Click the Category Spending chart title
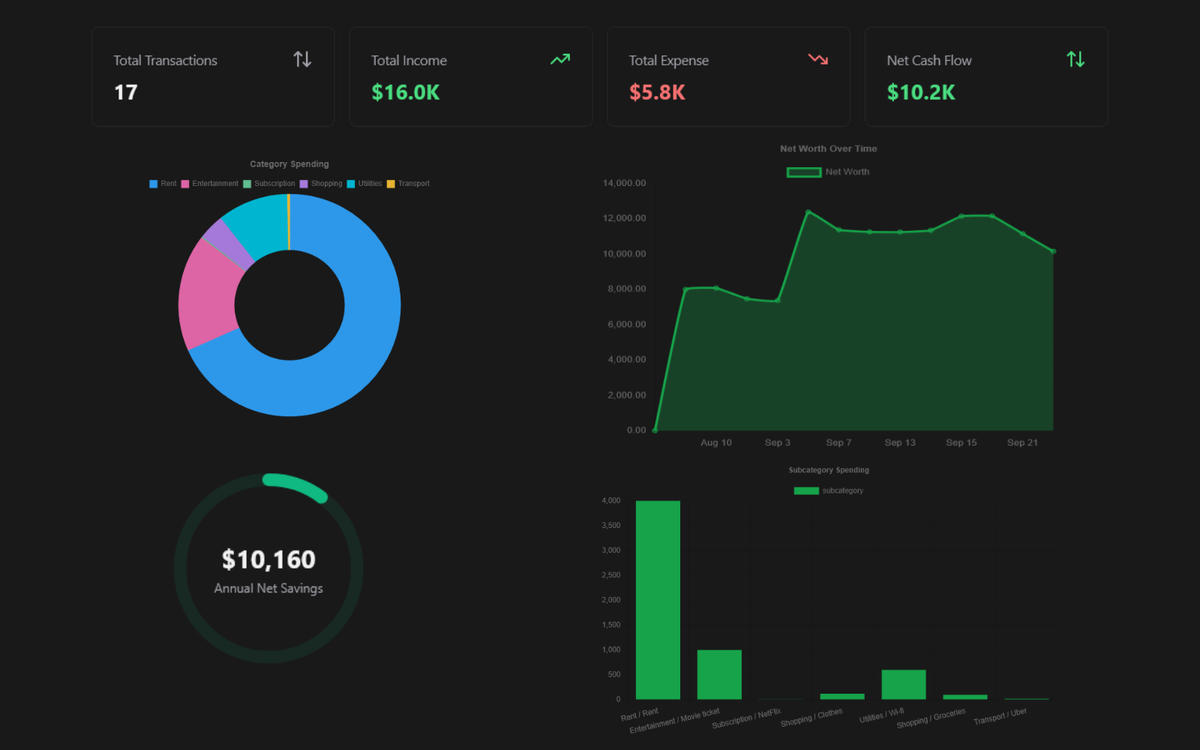The image size is (1200, 750). [289, 164]
